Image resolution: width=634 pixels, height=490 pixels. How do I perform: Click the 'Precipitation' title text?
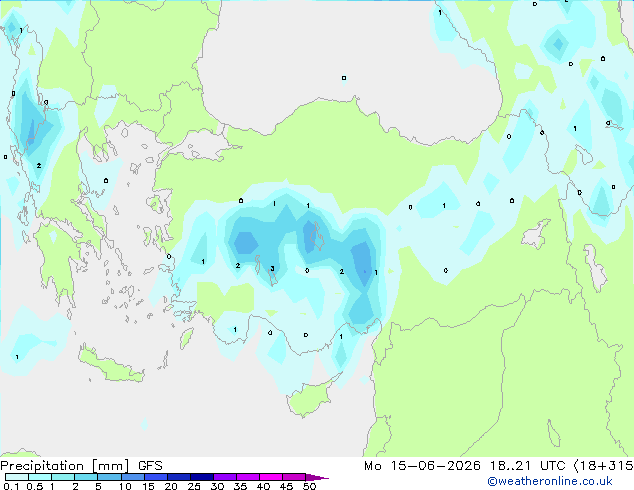pos(42,466)
